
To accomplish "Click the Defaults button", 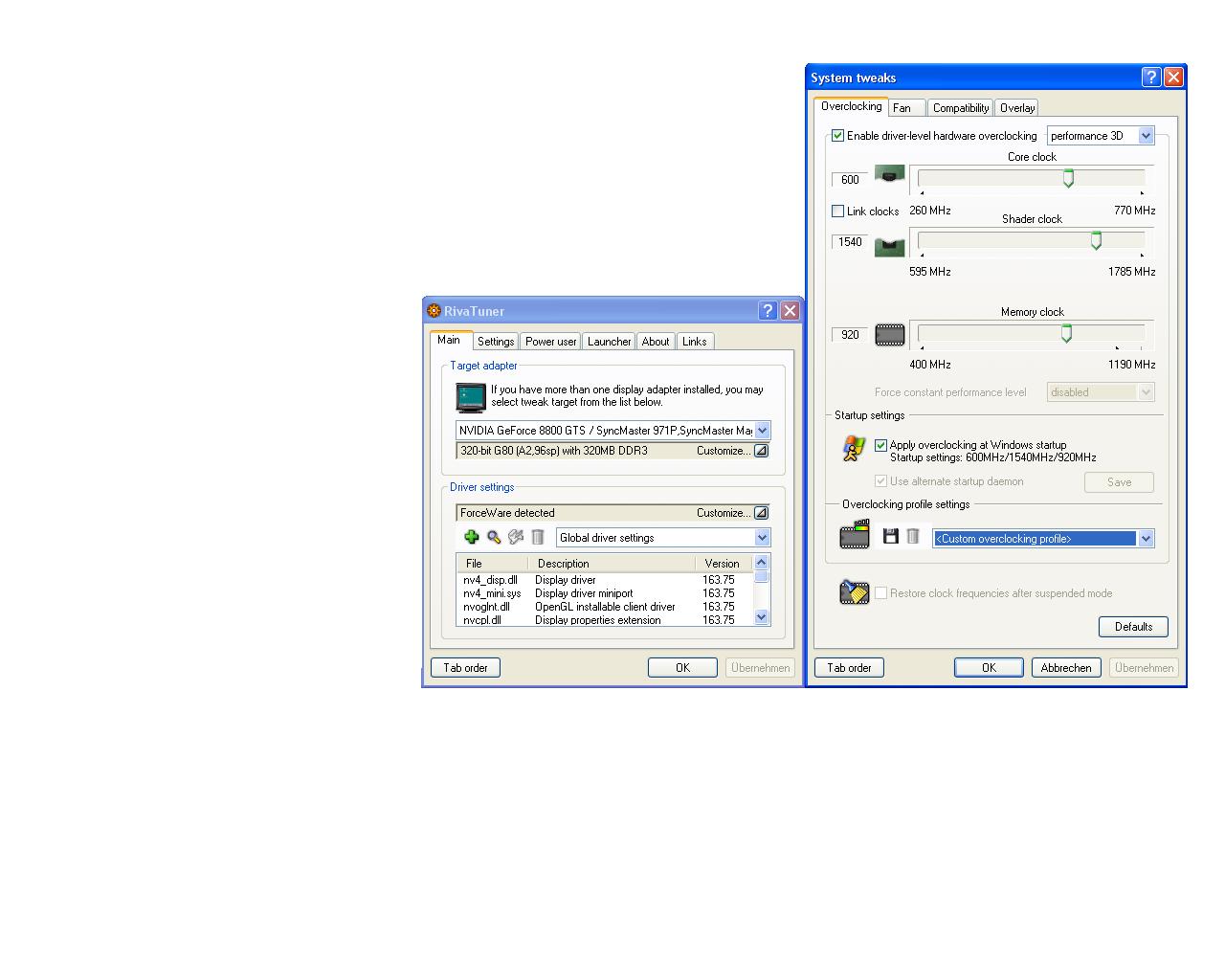I will coord(1133,627).
